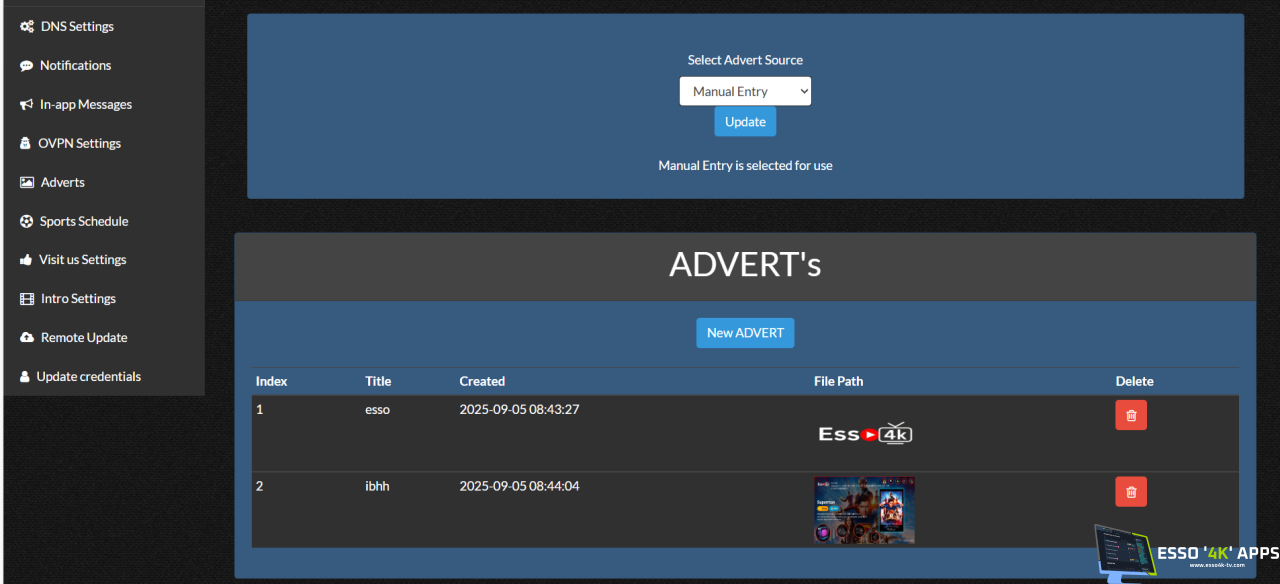Image resolution: width=1280 pixels, height=584 pixels.
Task: Delete the esso advert using trash button
Action: tap(1131, 415)
